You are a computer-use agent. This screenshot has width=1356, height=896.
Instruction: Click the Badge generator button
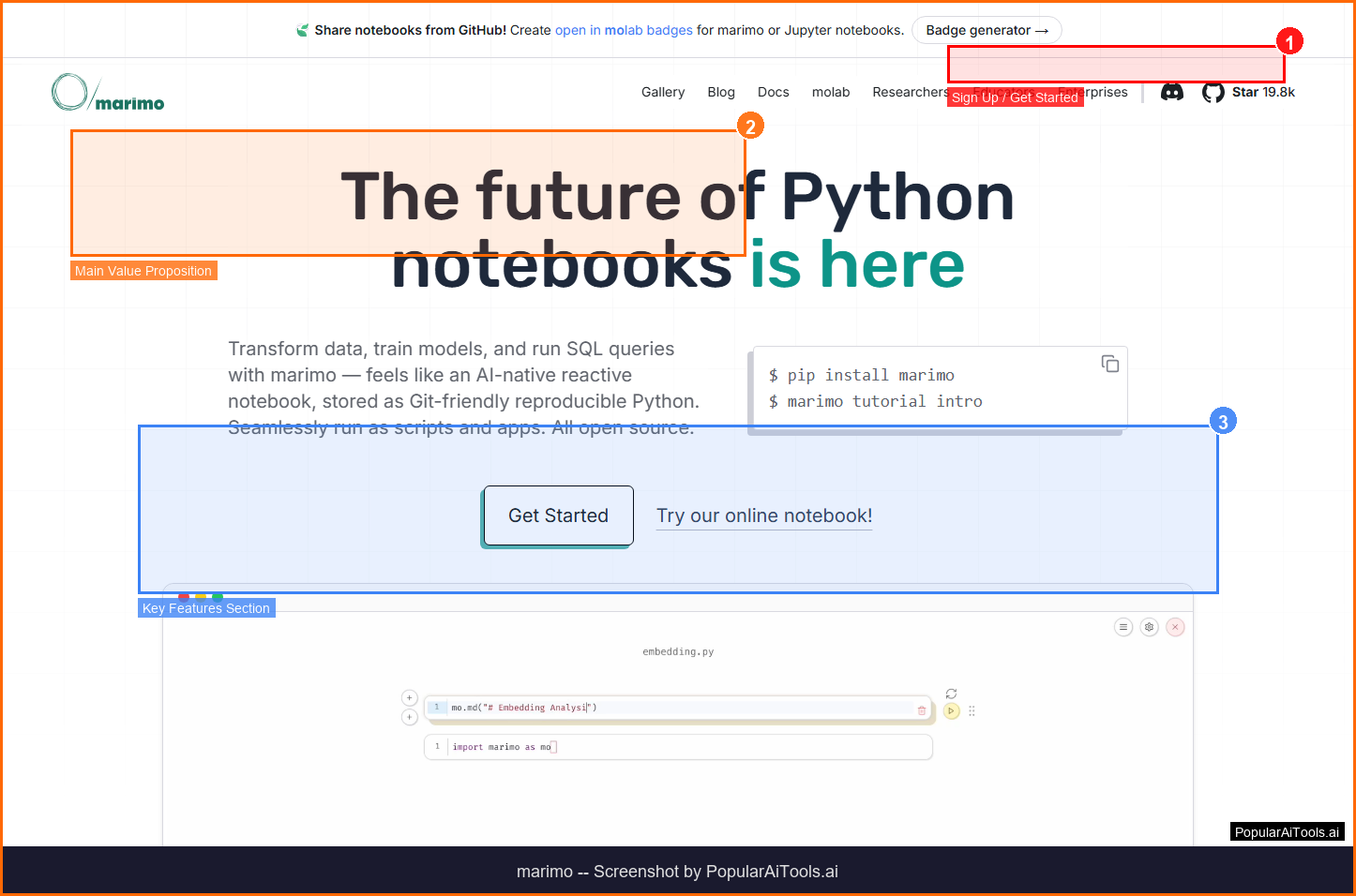(986, 30)
